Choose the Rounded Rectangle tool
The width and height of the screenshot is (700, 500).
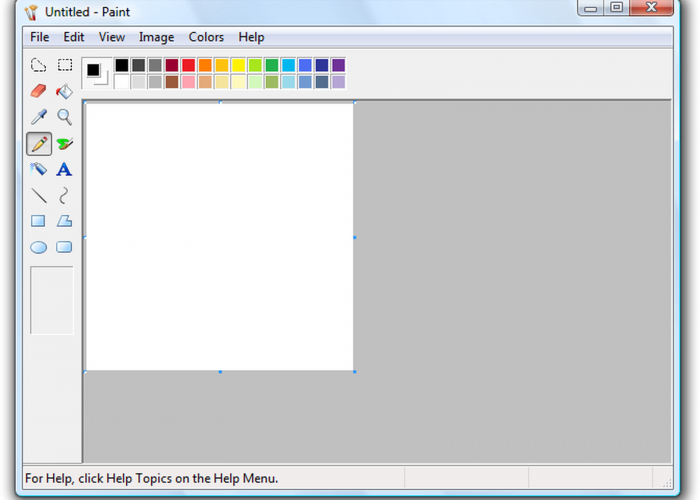point(64,247)
